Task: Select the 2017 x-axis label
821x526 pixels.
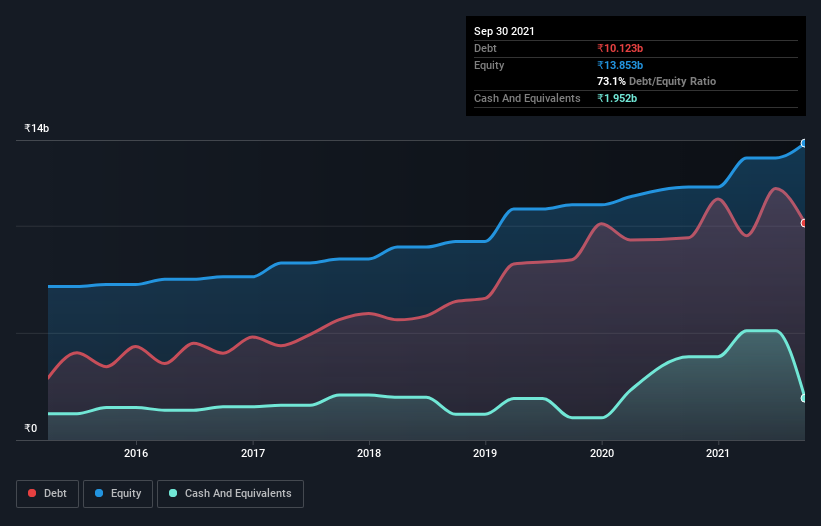Action: 253,453
